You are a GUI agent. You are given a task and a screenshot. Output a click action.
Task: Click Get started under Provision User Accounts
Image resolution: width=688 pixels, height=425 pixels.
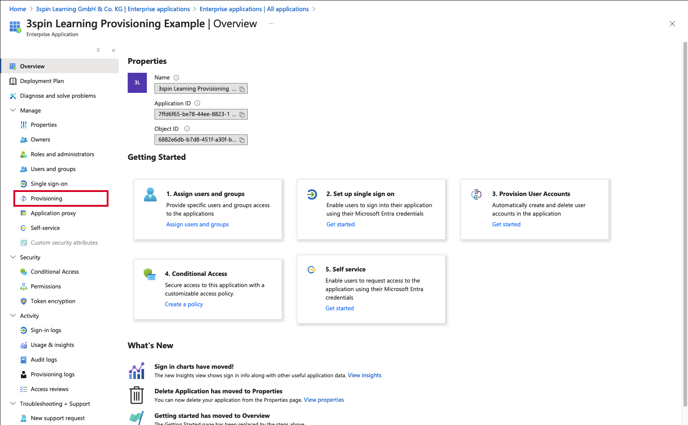click(x=506, y=224)
